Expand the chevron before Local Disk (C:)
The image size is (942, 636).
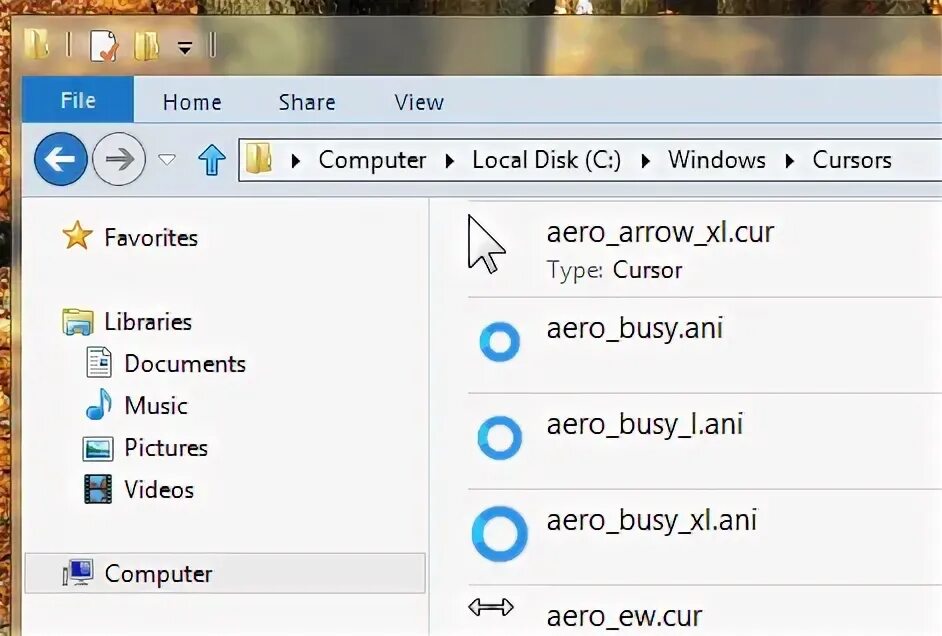[x=449, y=161]
